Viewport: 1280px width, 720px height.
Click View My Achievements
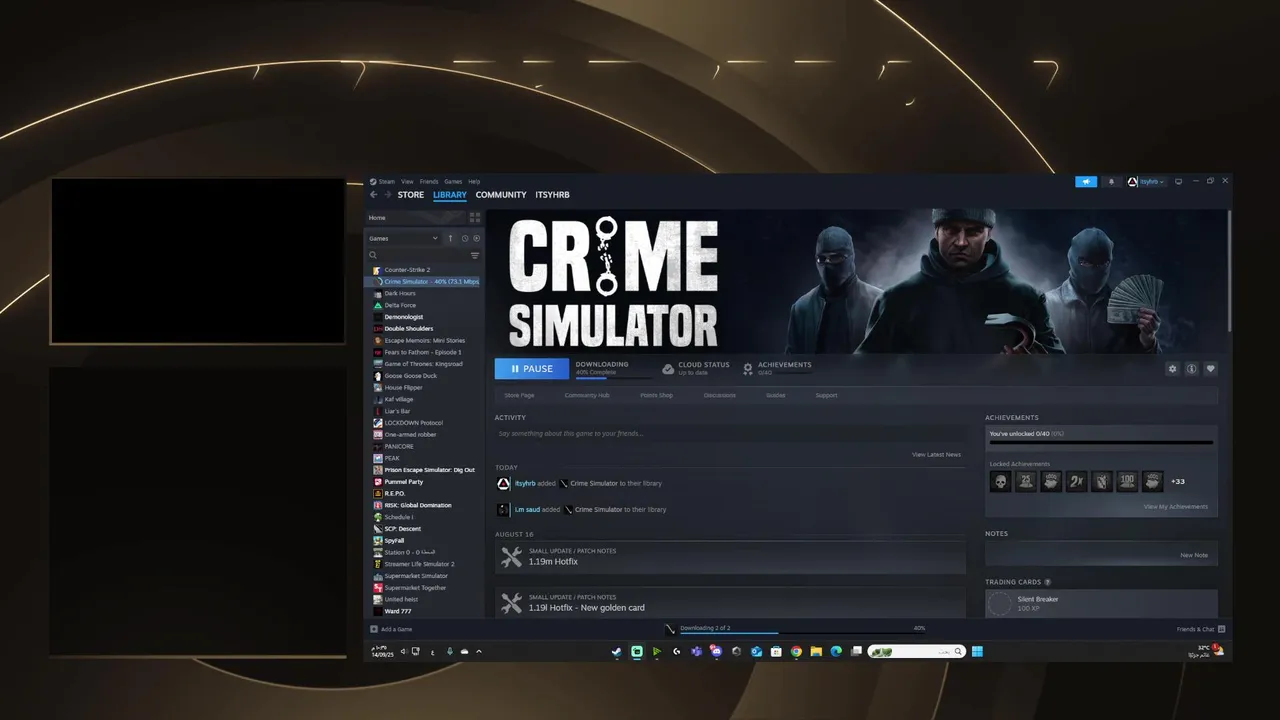click(x=1176, y=507)
